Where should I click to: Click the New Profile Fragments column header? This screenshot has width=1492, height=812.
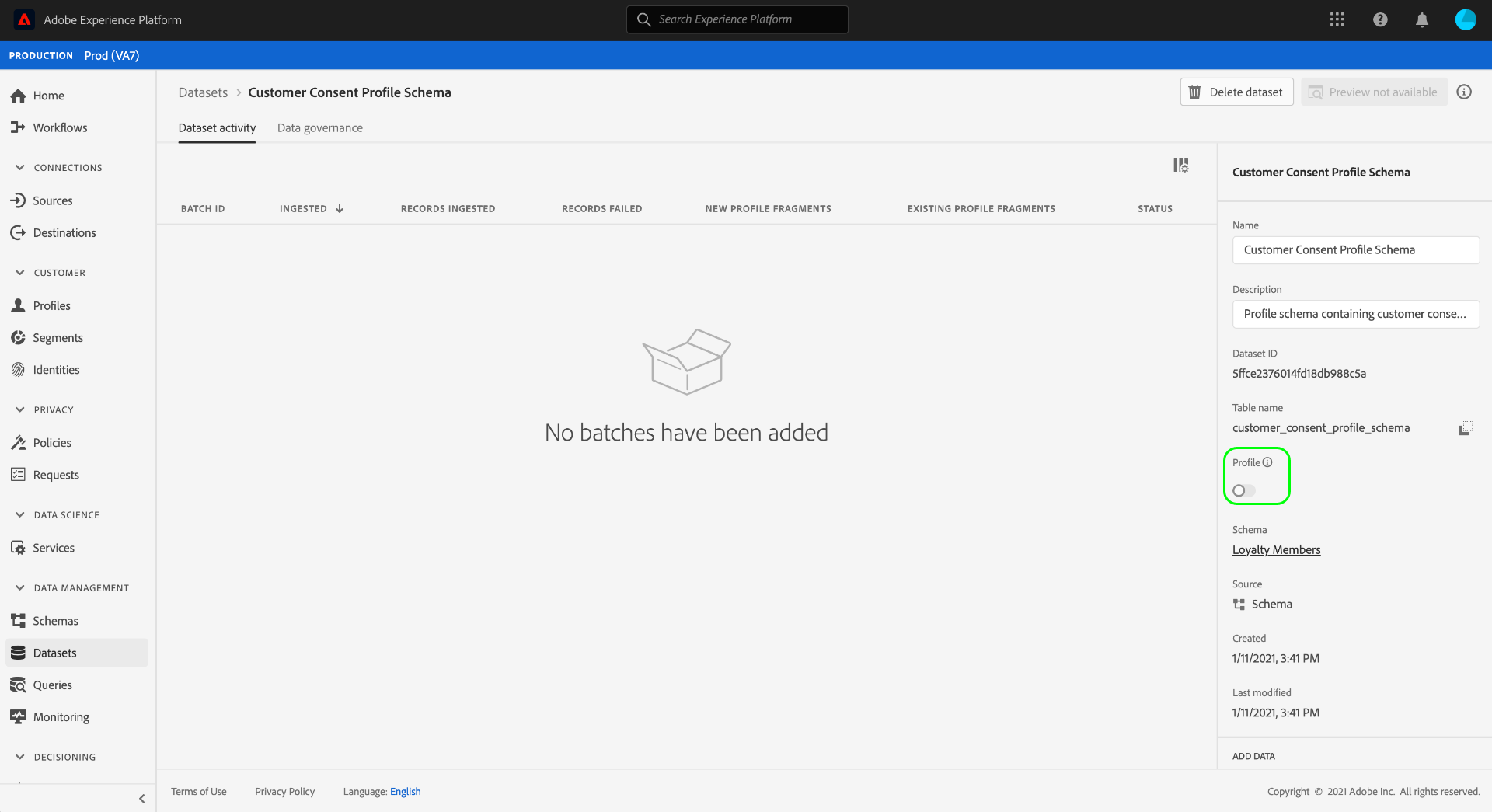click(768, 209)
